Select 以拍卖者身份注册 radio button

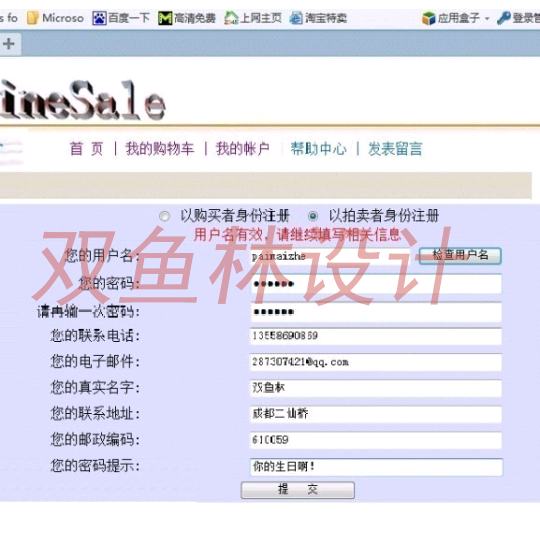(313, 216)
